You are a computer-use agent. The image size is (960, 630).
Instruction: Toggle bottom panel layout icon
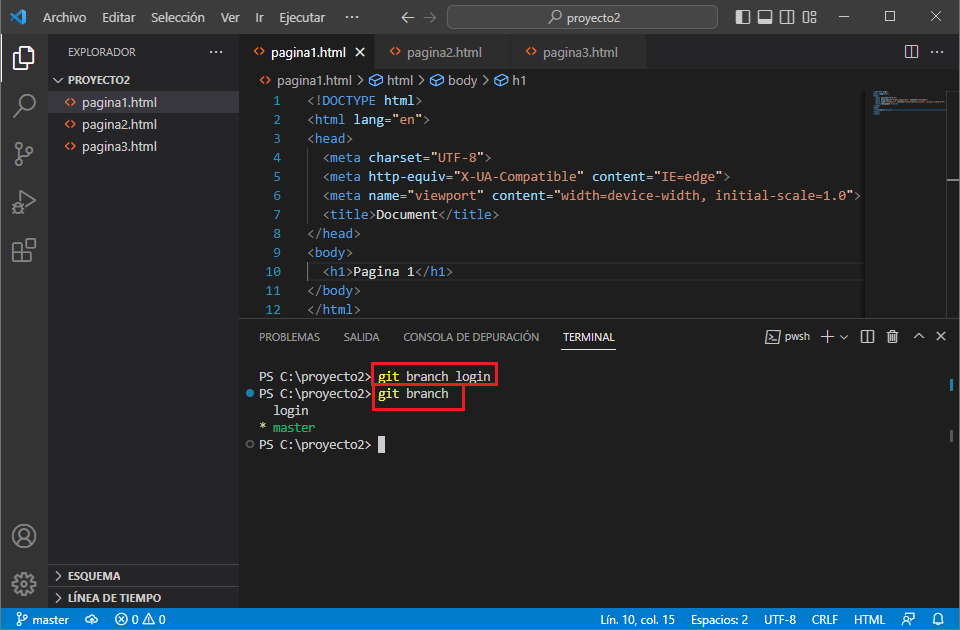point(765,17)
